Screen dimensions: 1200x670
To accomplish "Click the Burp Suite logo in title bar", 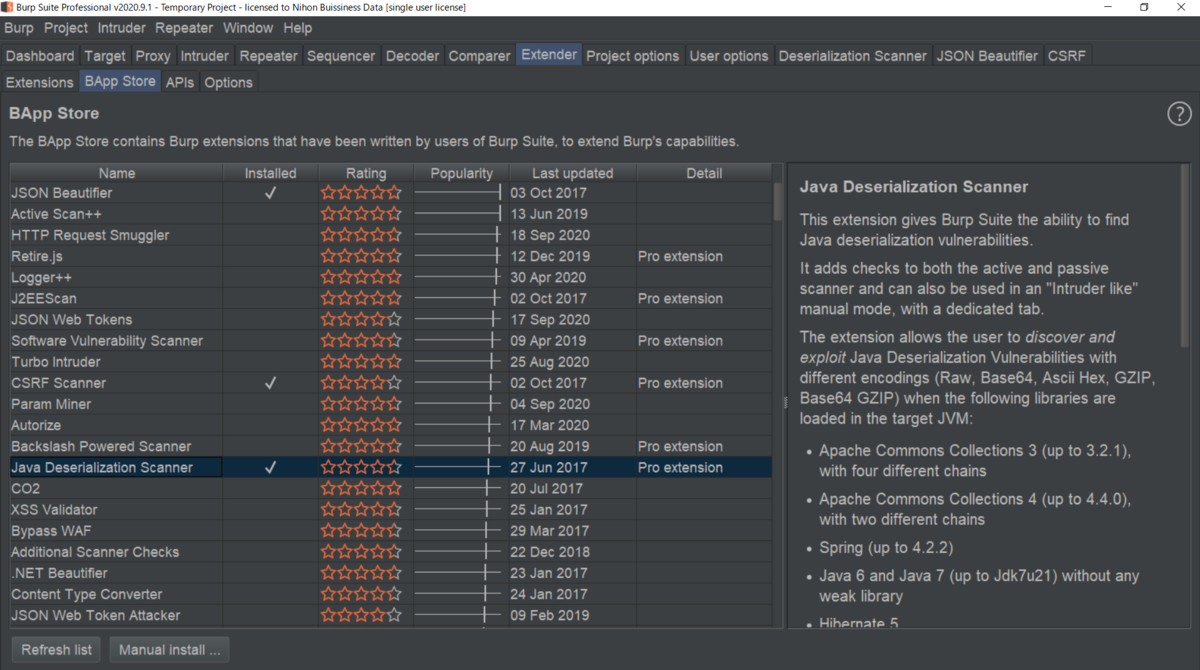I will [8, 7].
